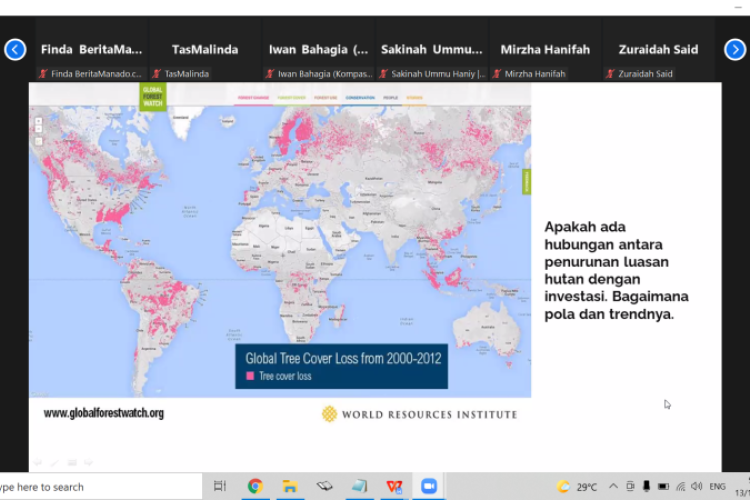Screen dimensions: 750x500
Task: Click the muted mic icon beside Mirzha Hanifah
Action: coord(497,74)
